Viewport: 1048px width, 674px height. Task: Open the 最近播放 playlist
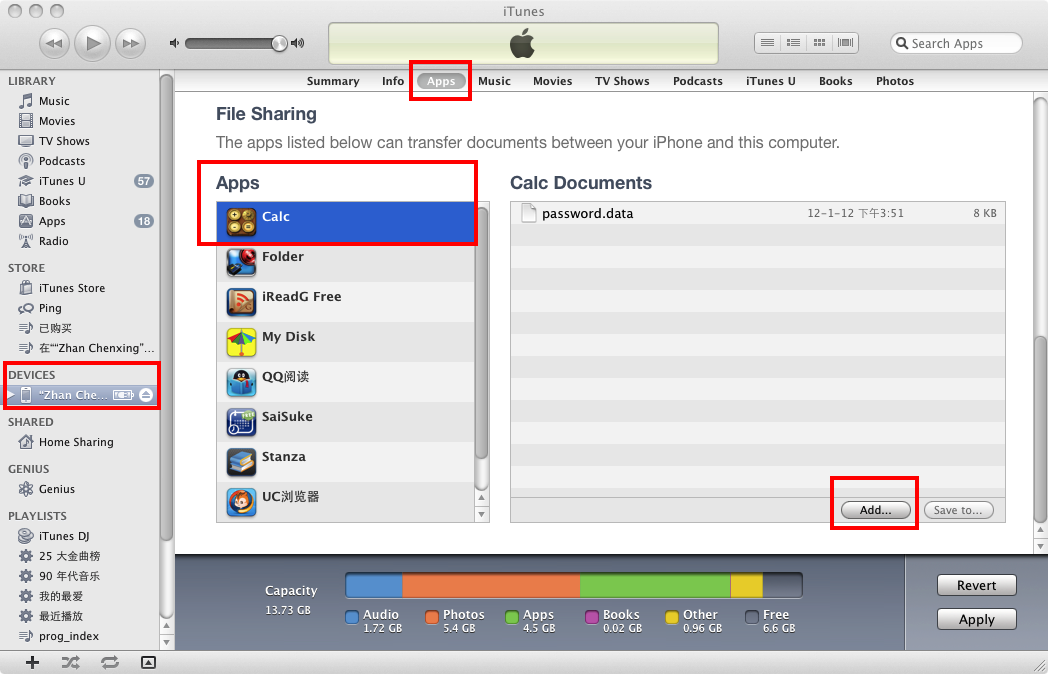80,616
